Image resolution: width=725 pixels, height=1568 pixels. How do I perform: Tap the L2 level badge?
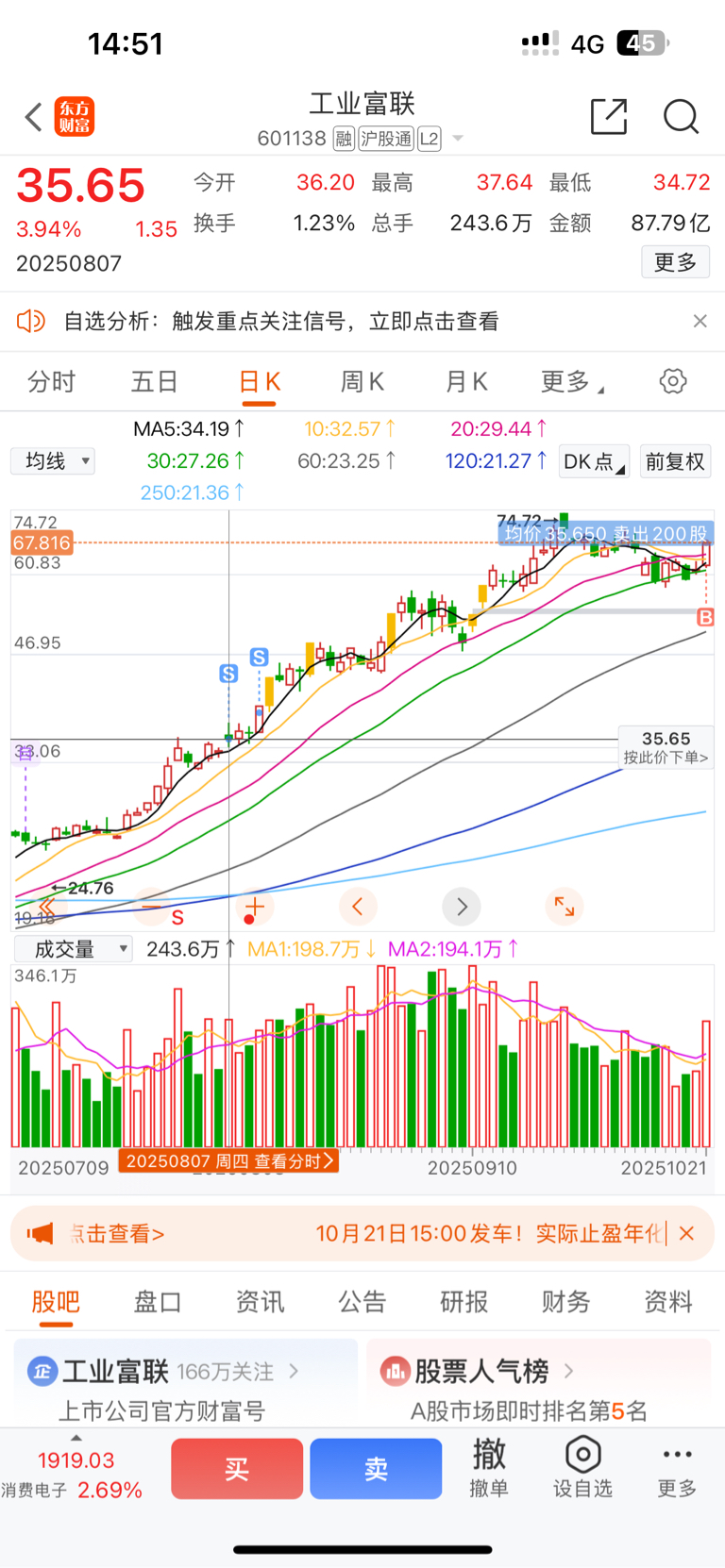pyautogui.click(x=430, y=139)
